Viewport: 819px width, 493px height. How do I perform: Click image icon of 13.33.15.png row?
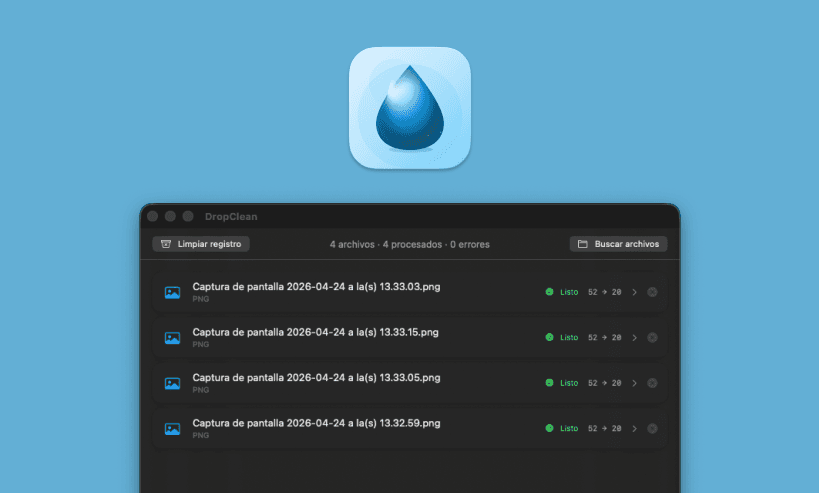172,338
